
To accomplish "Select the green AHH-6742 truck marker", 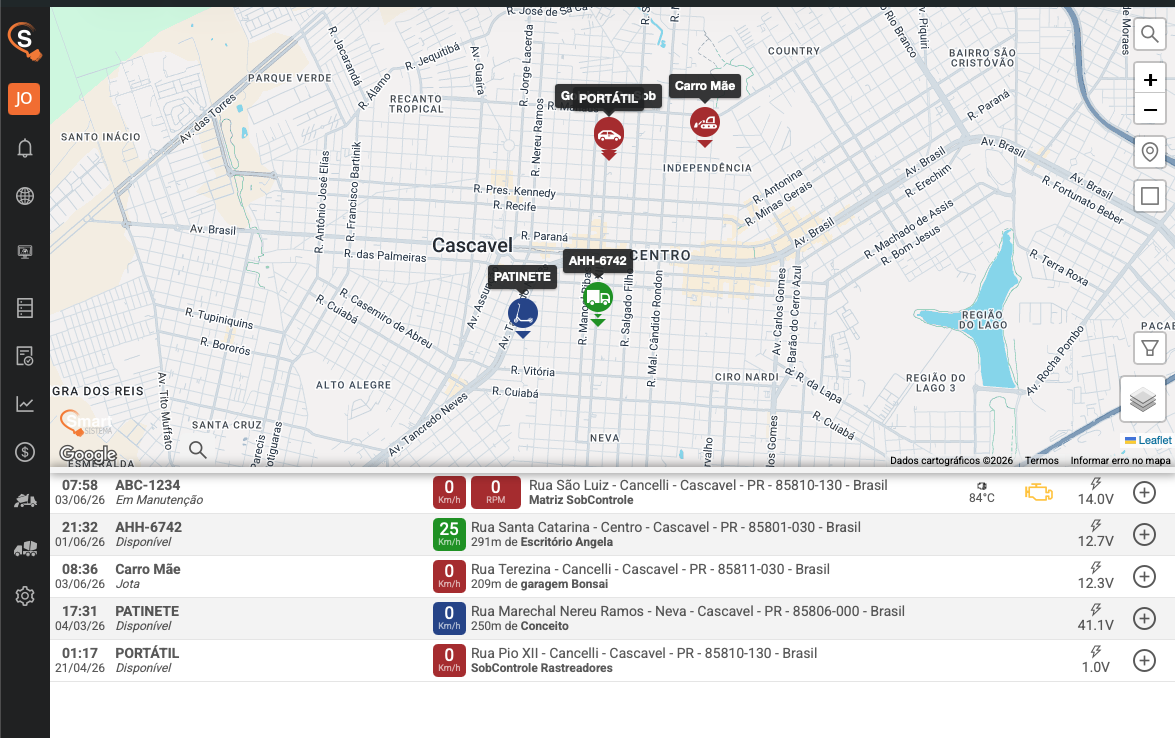I will [x=597, y=303].
